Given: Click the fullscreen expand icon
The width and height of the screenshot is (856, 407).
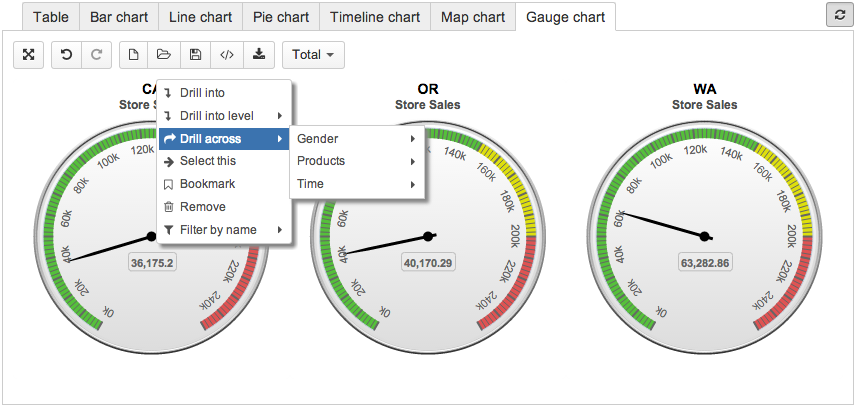Looking at the screenshot, I should 29,54.
